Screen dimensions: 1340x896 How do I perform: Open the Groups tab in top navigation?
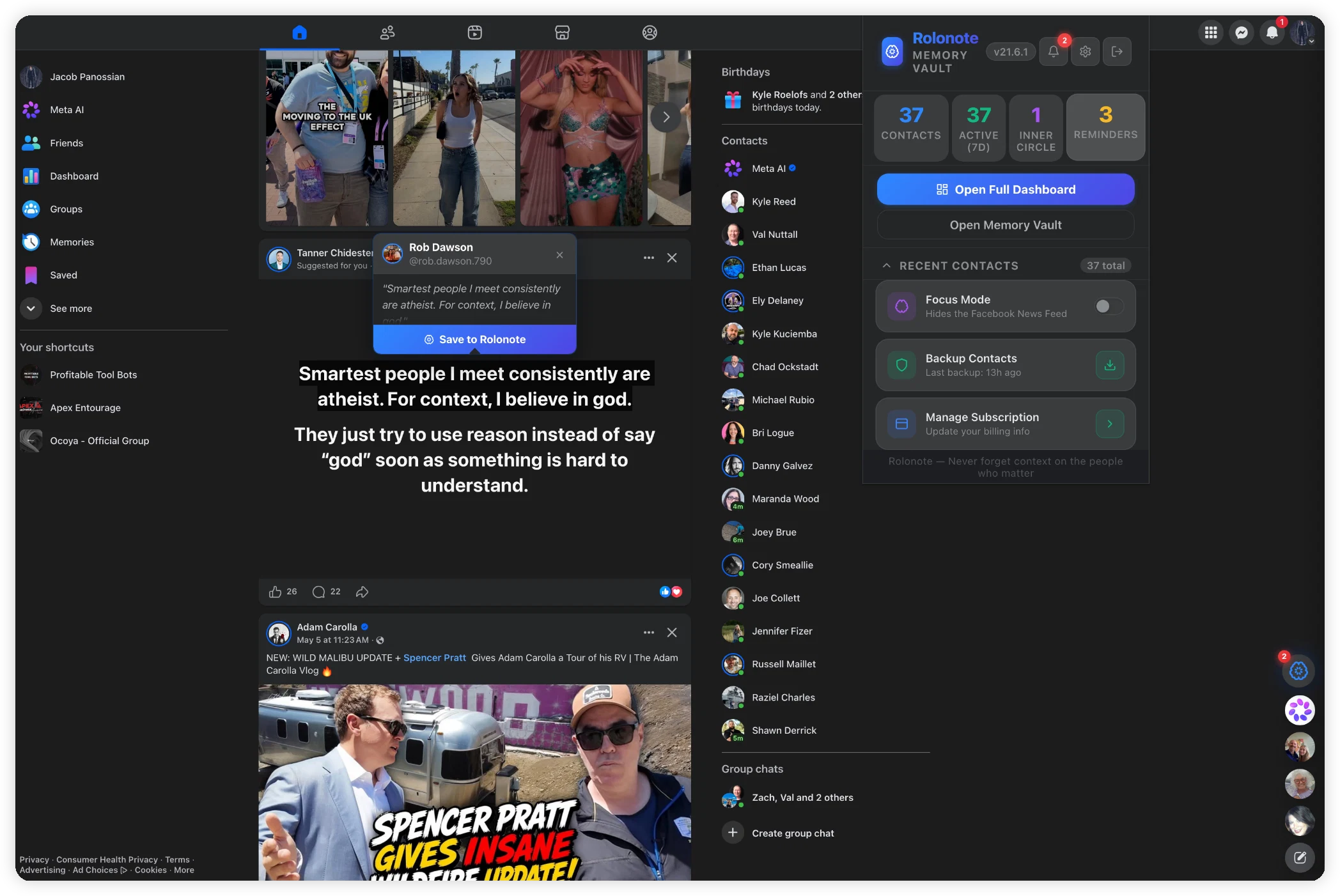tap(650, 33)
